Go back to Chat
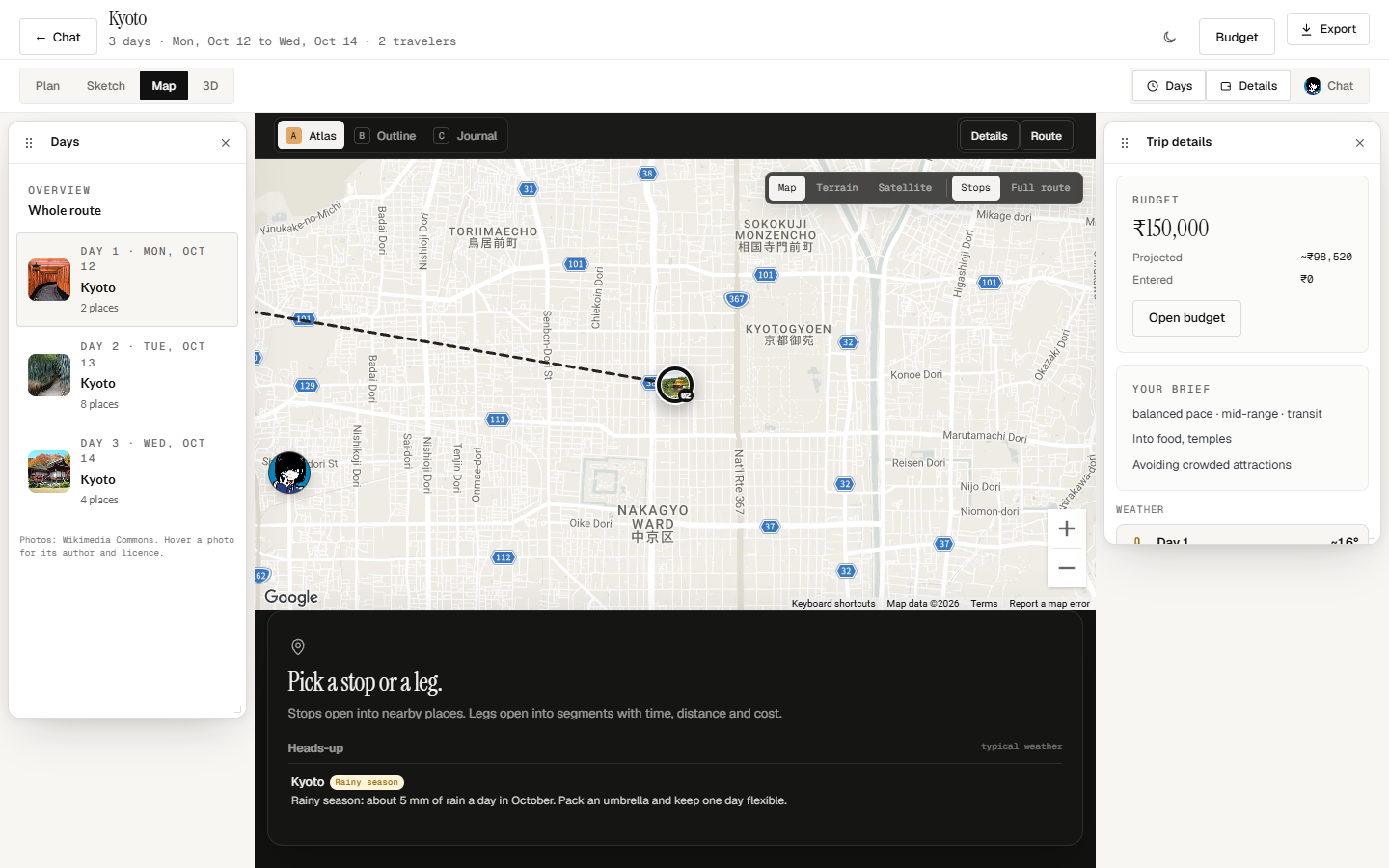This screenshot has height=868, width=1389. [58, 37]
